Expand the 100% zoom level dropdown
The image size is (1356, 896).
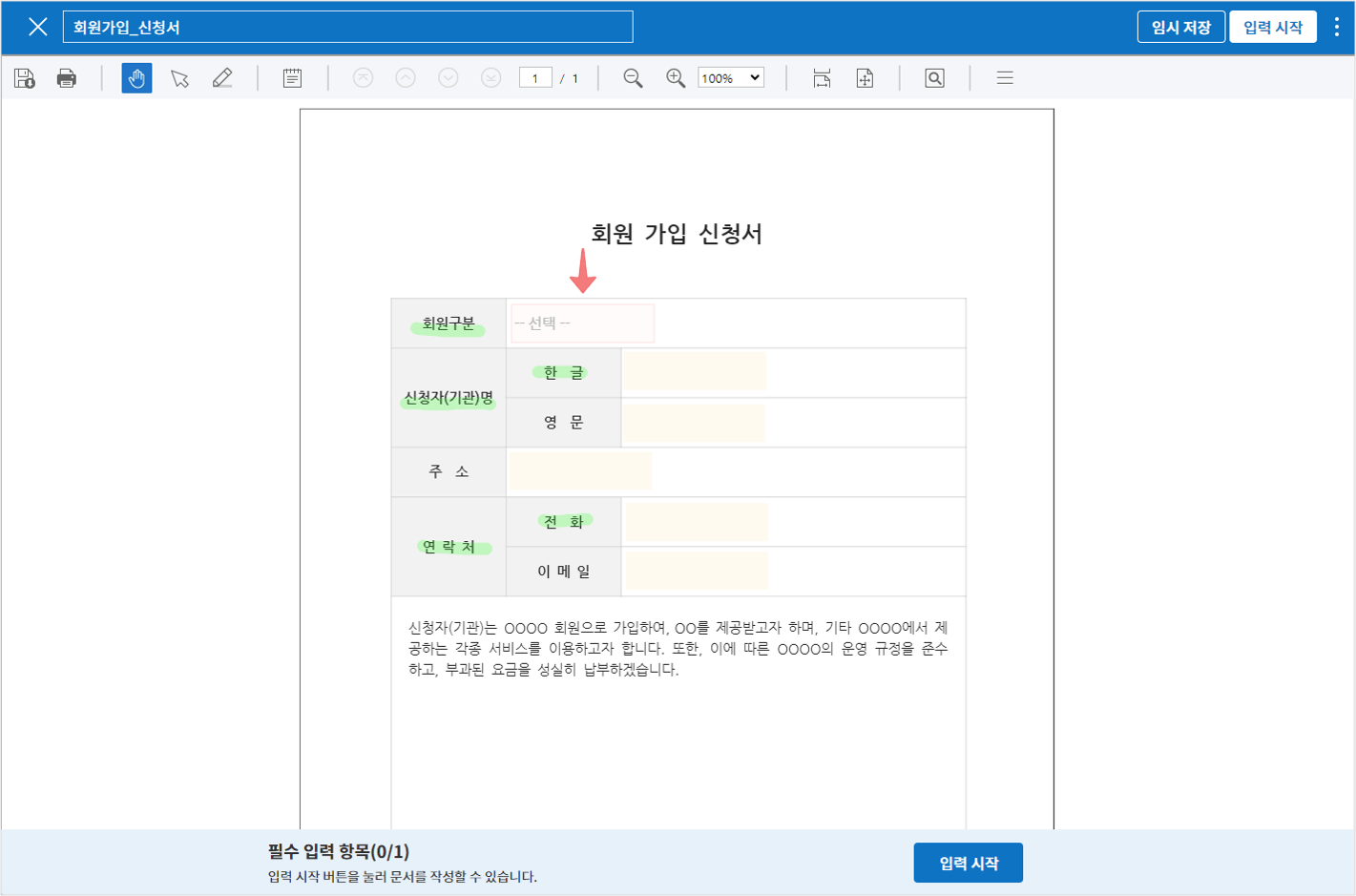click(x=731, y=78)
